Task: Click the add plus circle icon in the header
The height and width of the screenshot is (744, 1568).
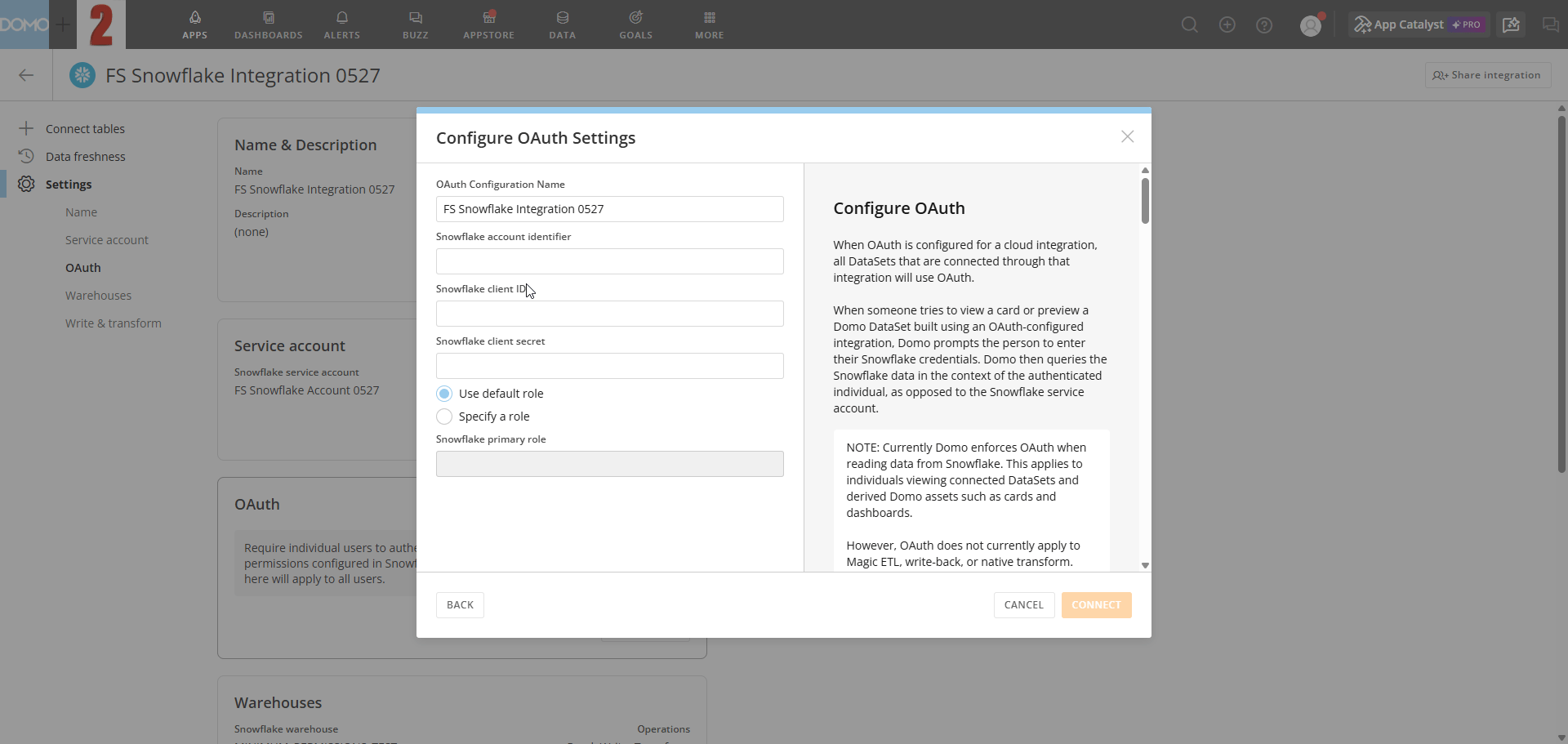Action: coord(1227,25)
